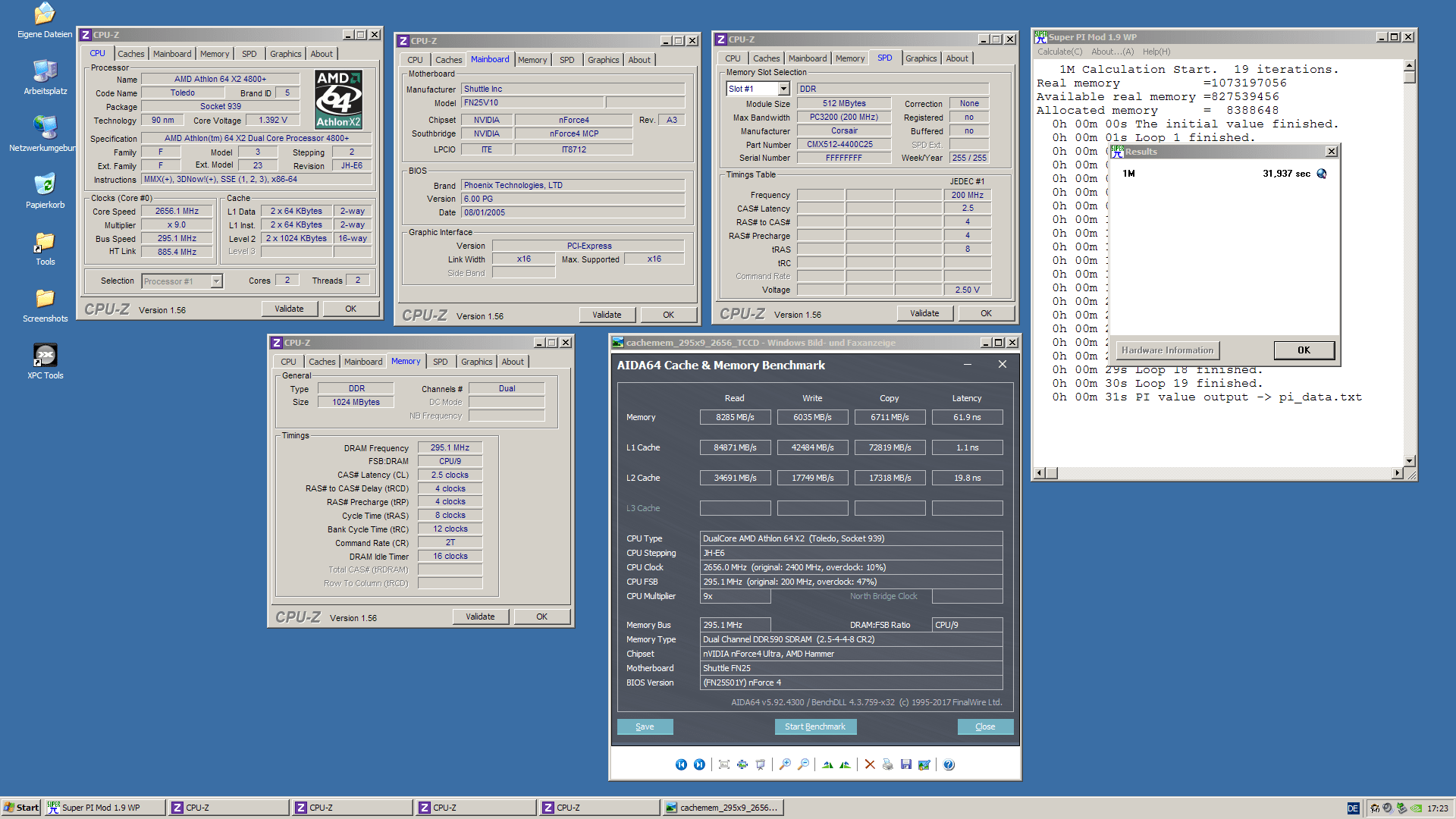
Task: Click OK in CPU-Z Memory window
Action: (541, 617)
